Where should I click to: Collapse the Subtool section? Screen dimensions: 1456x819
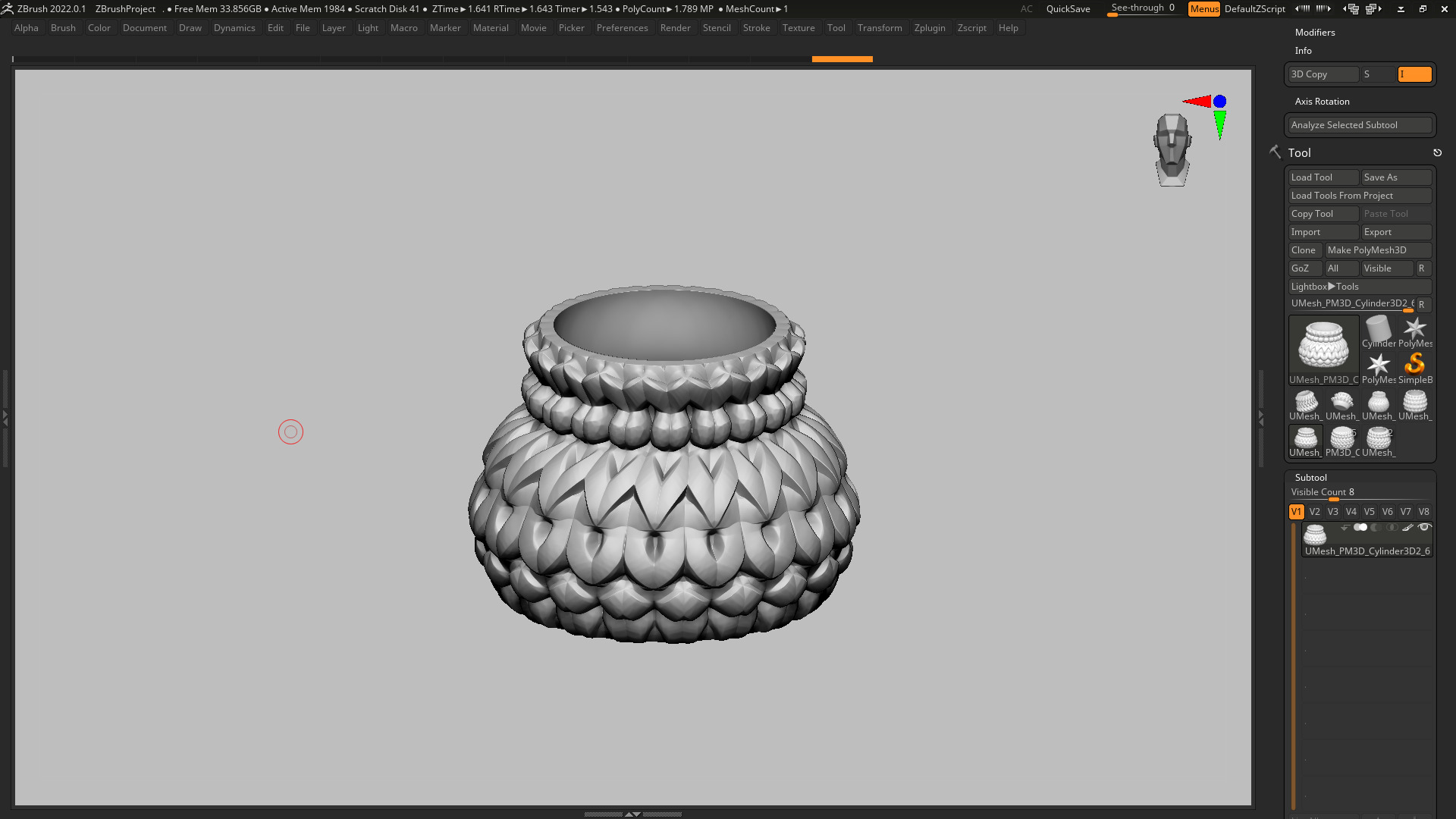(1310, 478)
